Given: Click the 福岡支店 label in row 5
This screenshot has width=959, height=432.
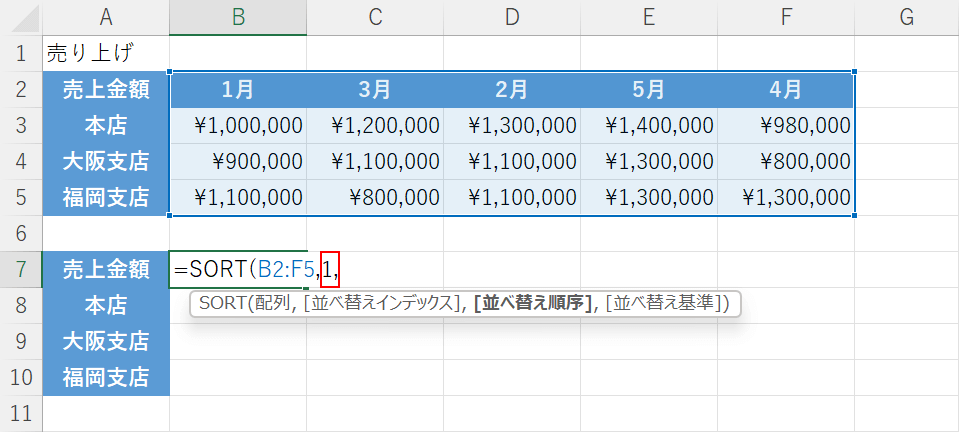Looking at the screenshot, I should click(x=106, y=198).
